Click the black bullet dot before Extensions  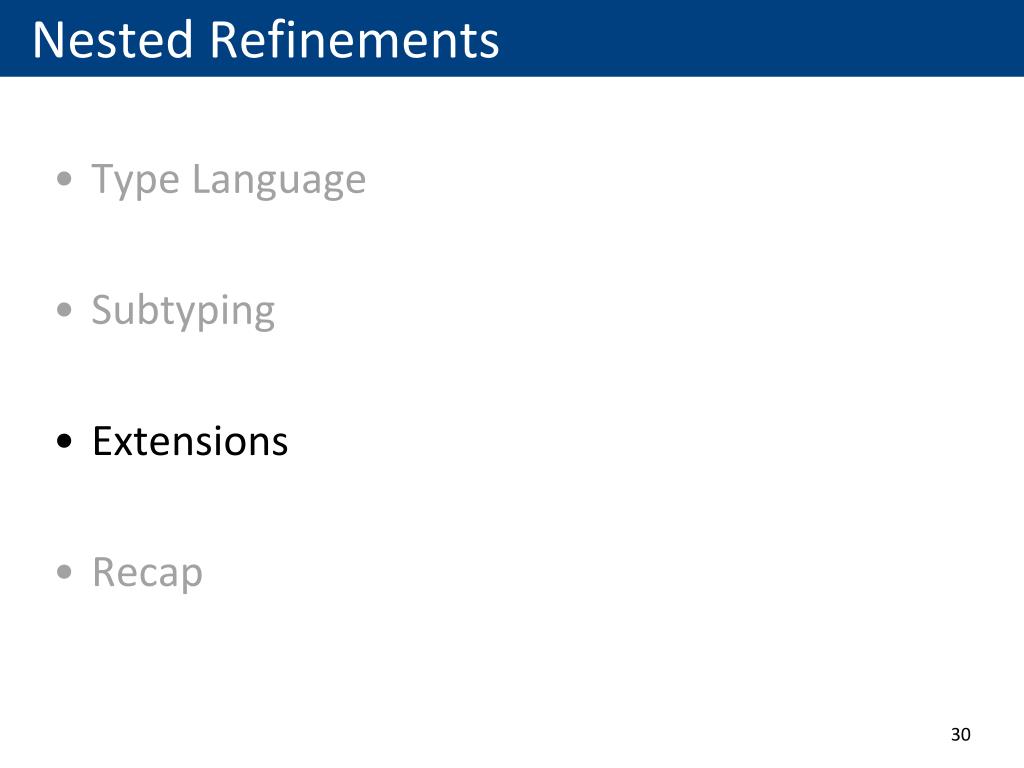coord(64,441)
